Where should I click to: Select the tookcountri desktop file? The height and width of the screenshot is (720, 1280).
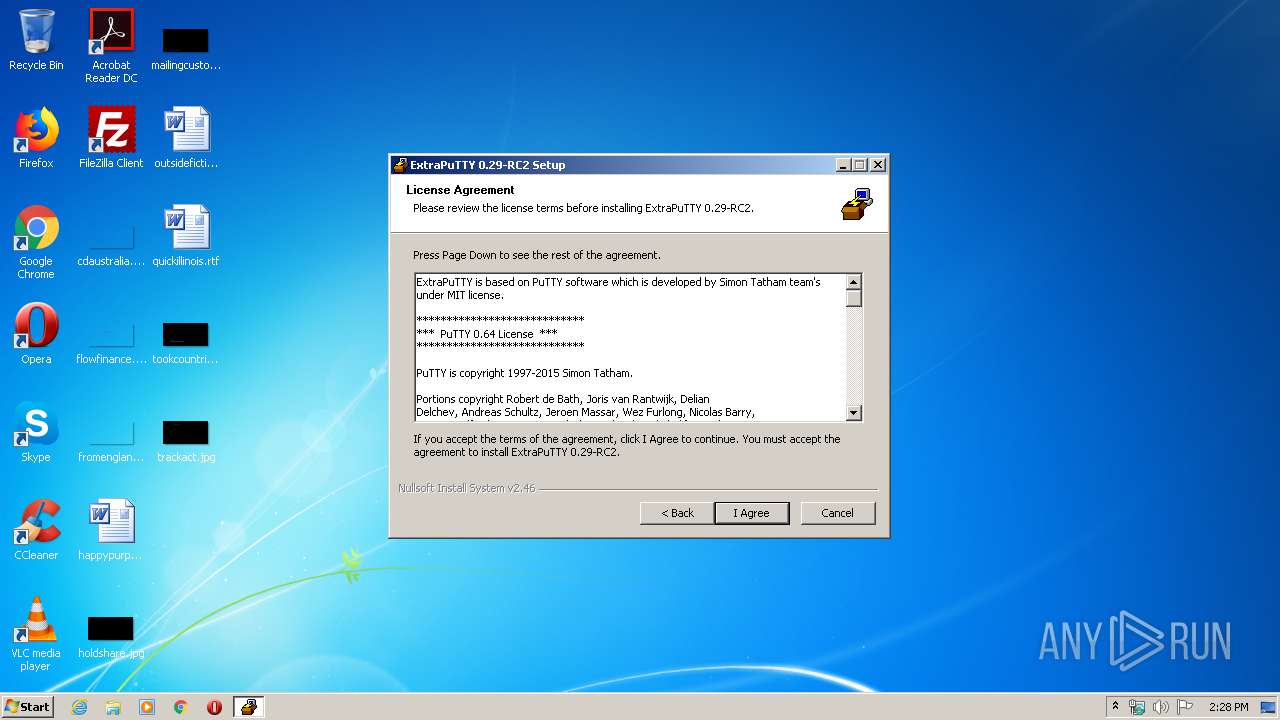[x=186, y=345]
